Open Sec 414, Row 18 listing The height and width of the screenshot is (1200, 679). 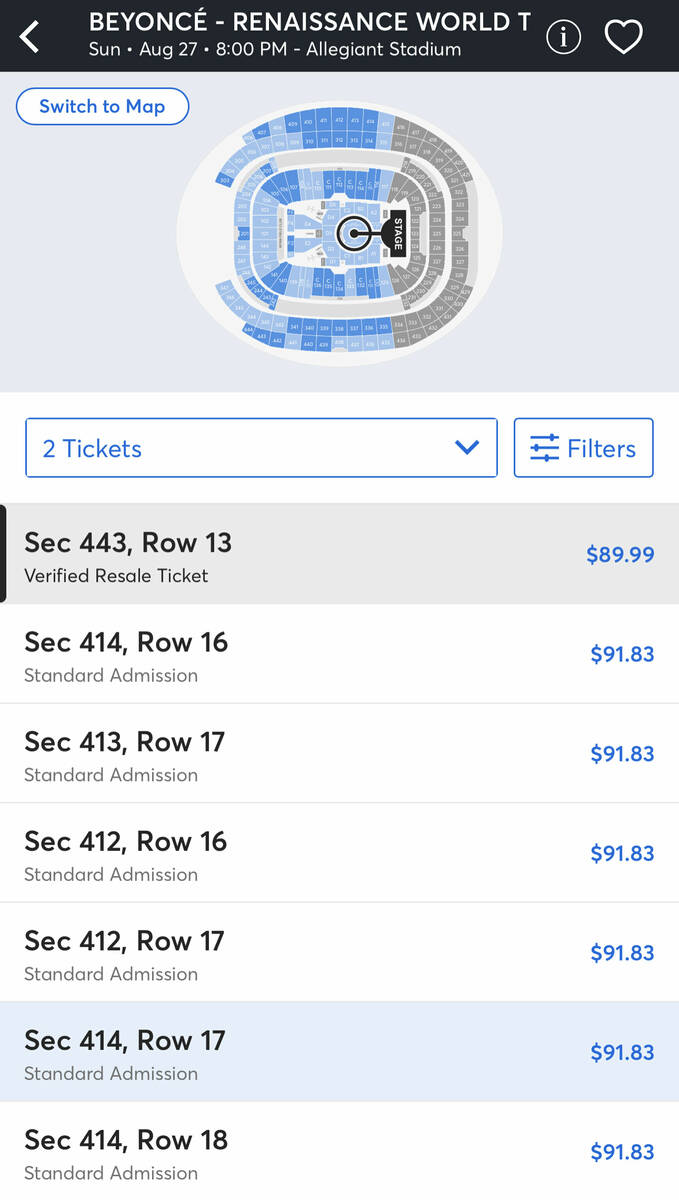[300, 1151]
